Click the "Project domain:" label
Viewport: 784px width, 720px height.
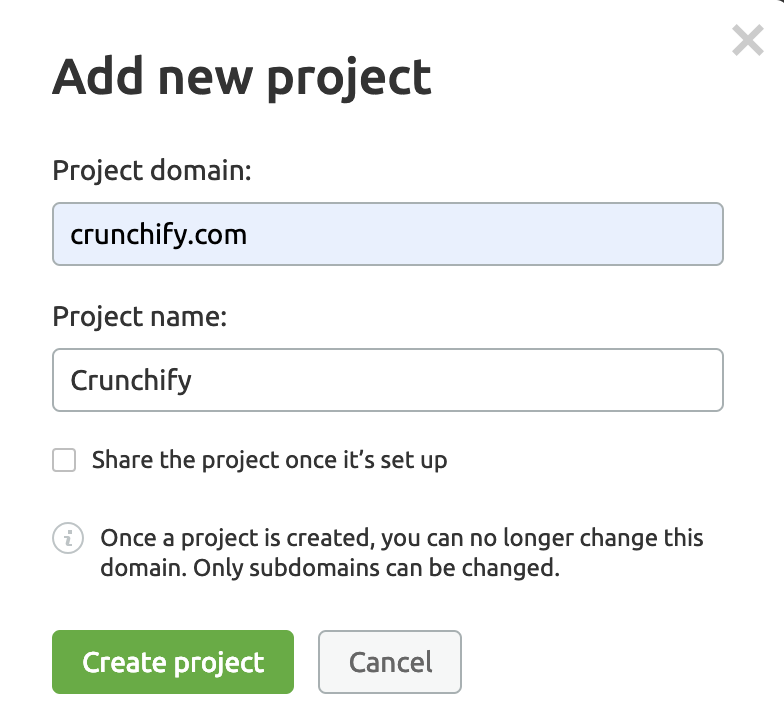(x=152, y=171)
